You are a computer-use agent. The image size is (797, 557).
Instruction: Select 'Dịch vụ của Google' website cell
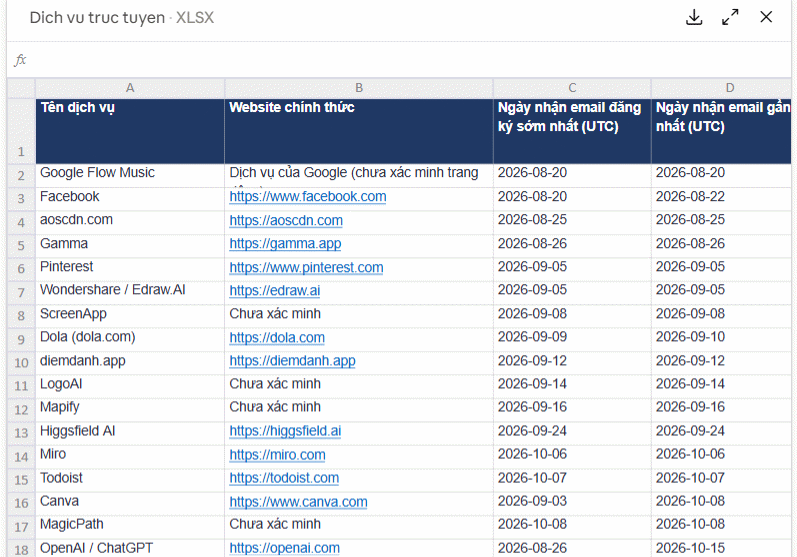point(359,175)
